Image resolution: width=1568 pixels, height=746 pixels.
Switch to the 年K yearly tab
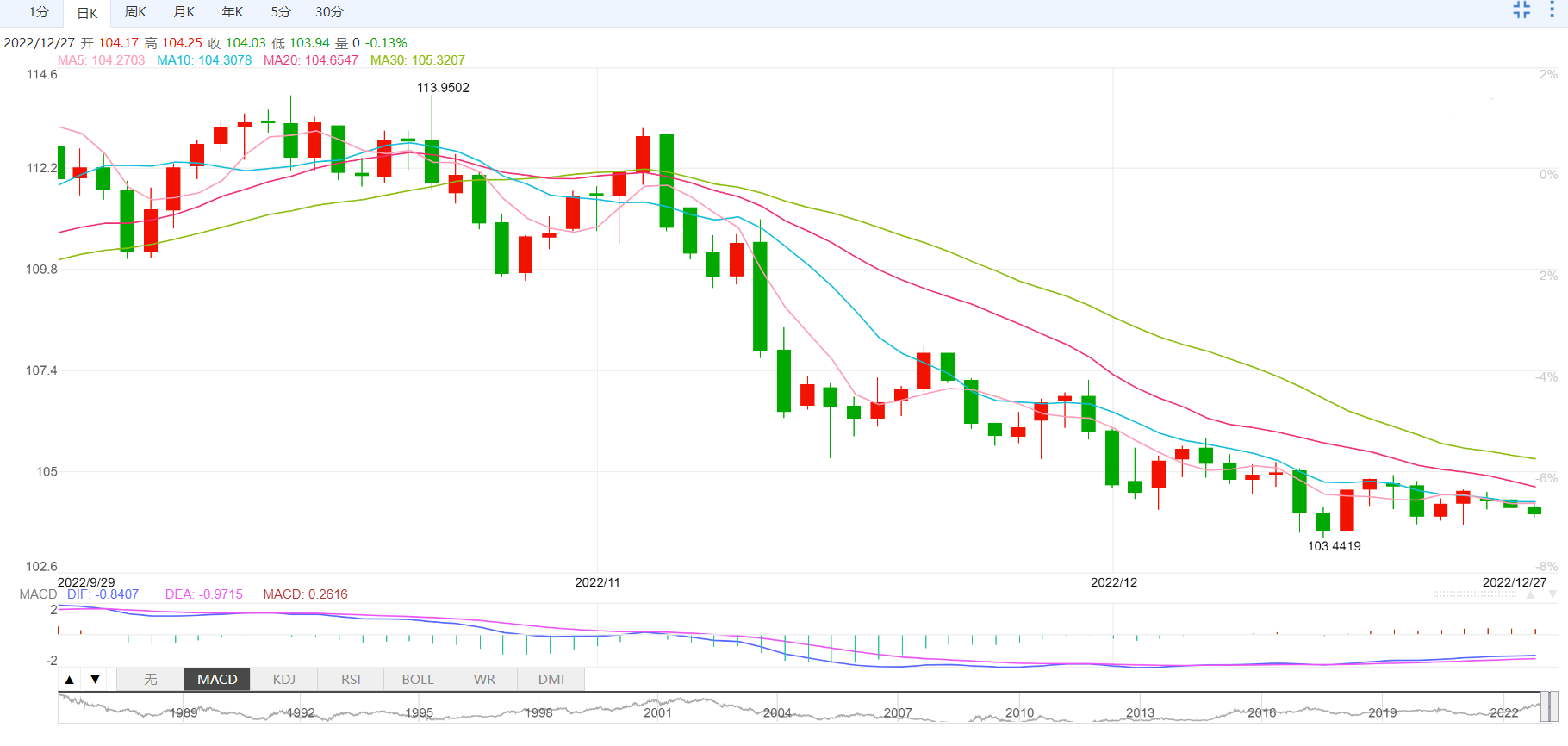[233, 12]
